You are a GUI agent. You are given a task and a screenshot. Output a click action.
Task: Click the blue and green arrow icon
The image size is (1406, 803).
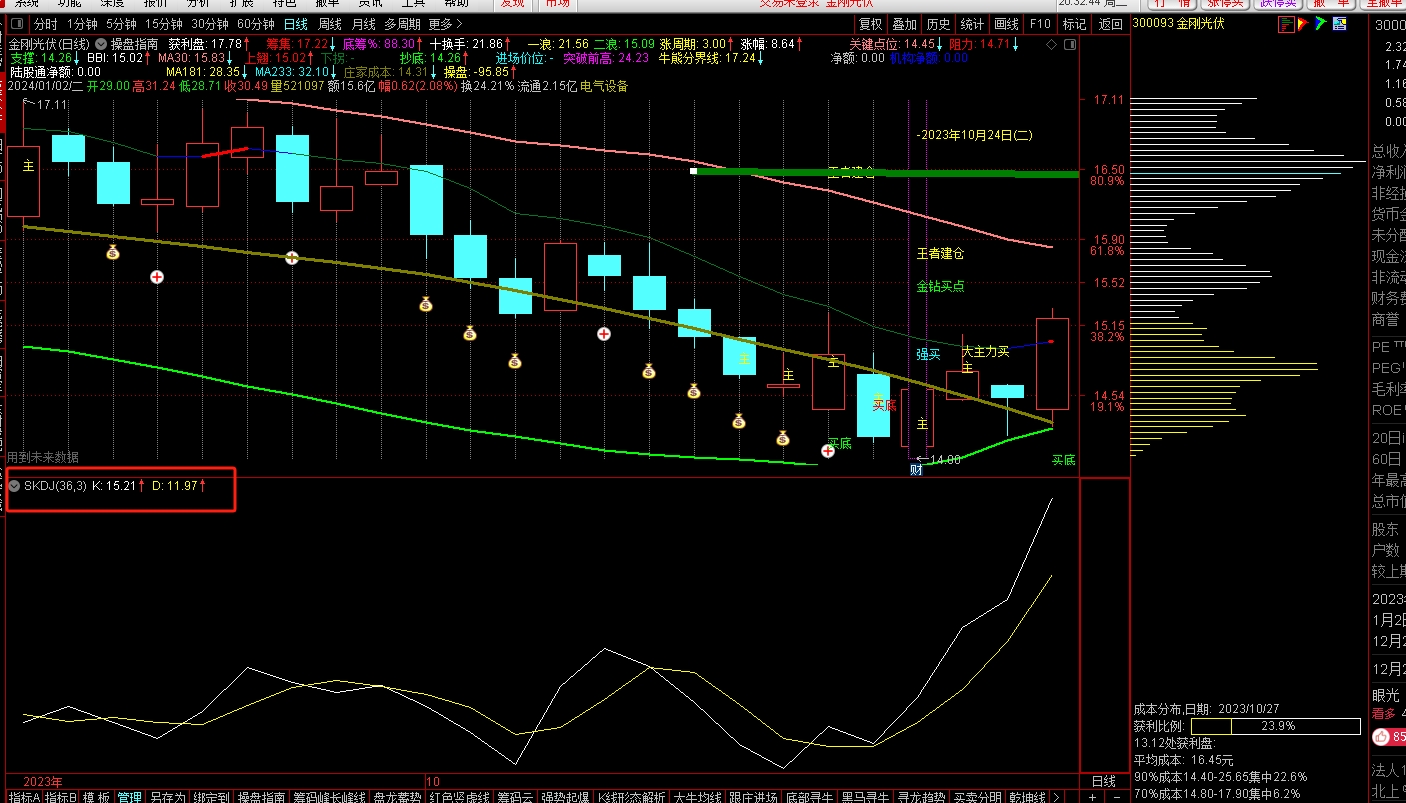pos(1321,24)
